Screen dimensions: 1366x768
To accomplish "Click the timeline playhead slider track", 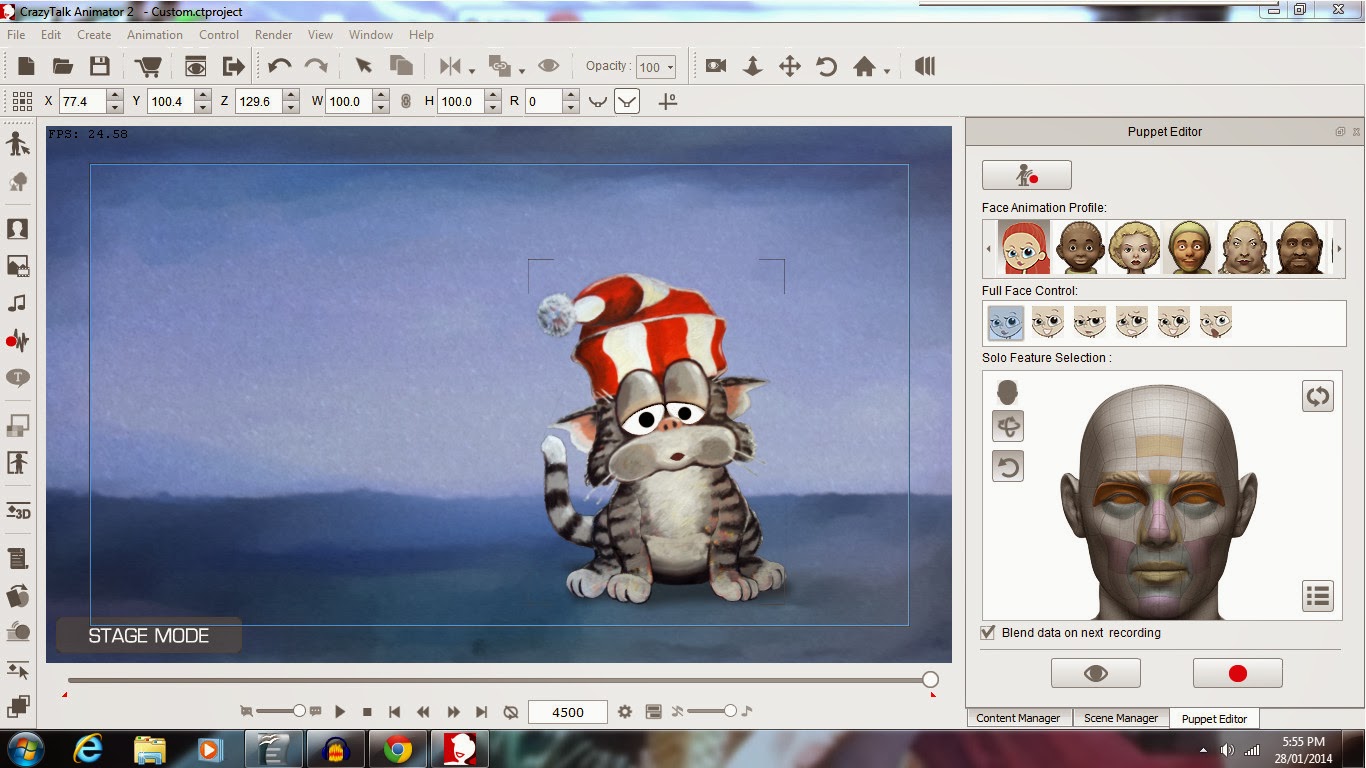I will point(500,680).
